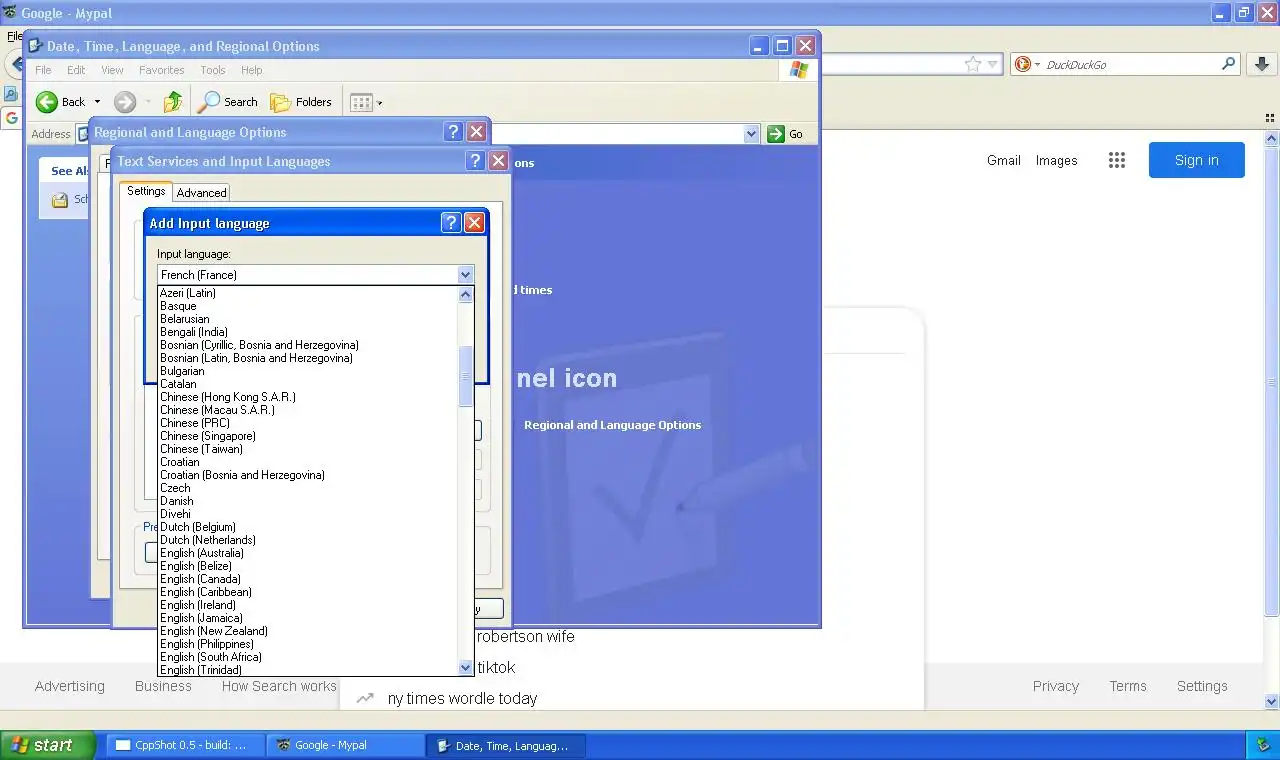Open Google apps grid icon
Screen dimensions: 1280x760
tap(1117, 160)
